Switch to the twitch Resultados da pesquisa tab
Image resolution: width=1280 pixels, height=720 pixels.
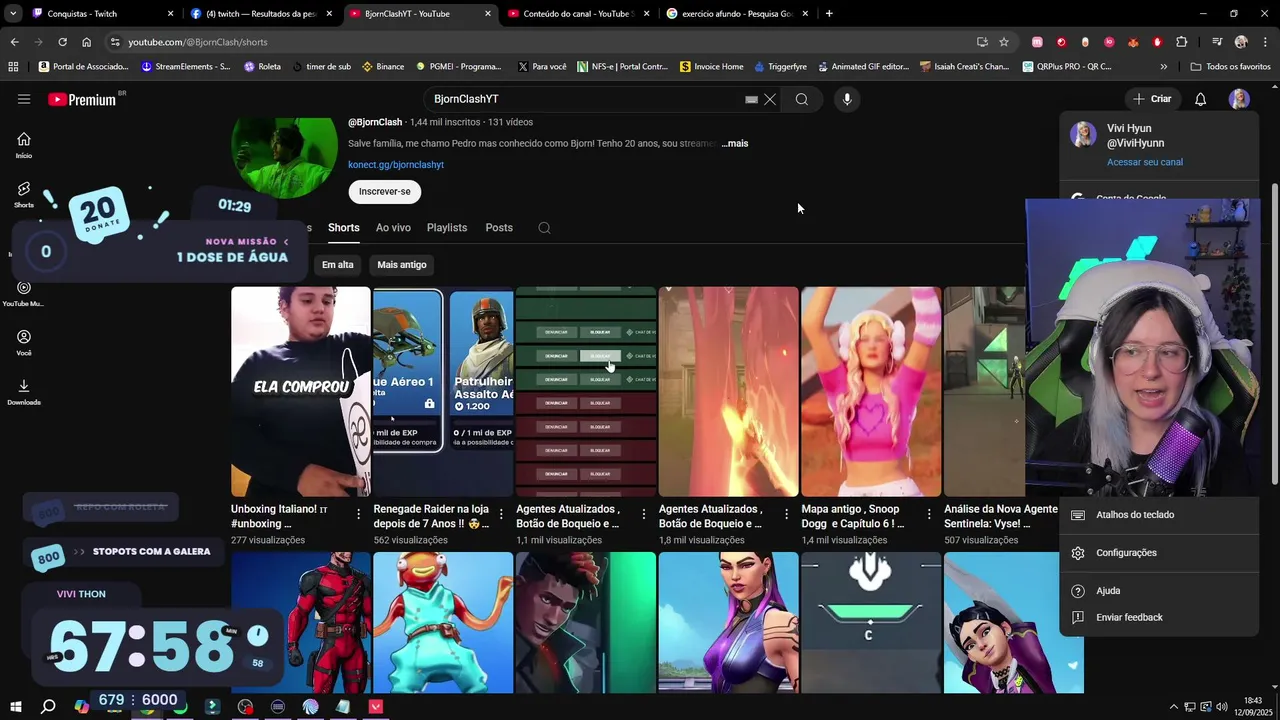pos(260,14)
